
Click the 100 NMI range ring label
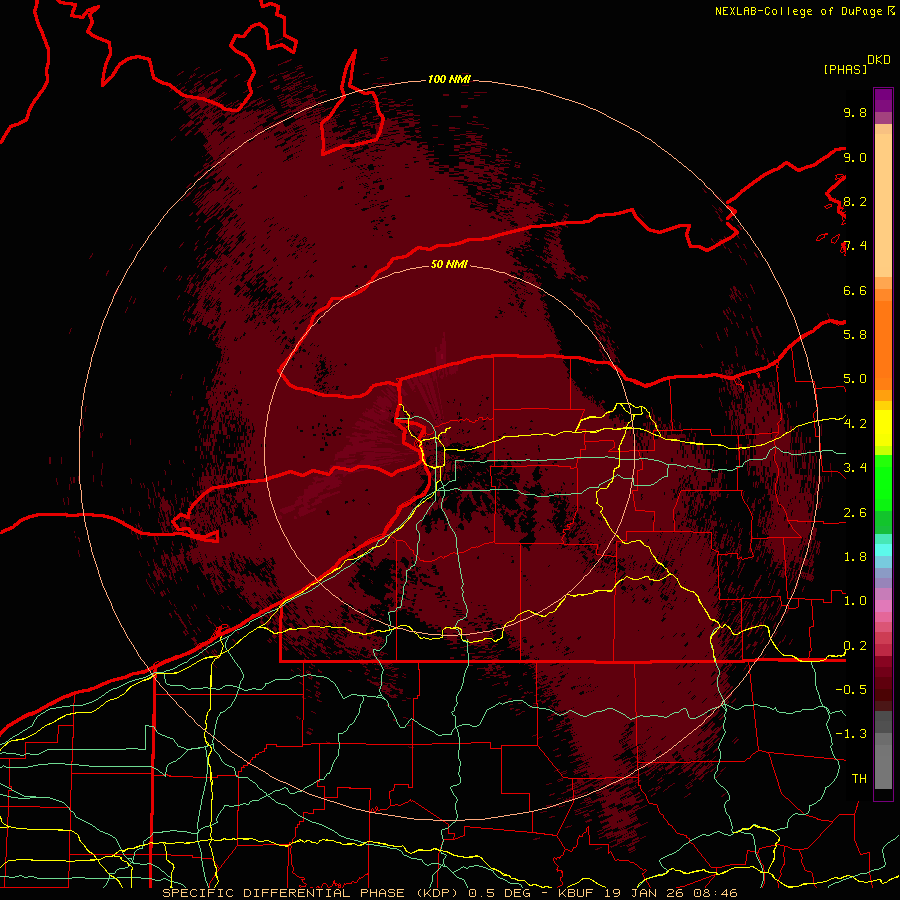point(449,79)
